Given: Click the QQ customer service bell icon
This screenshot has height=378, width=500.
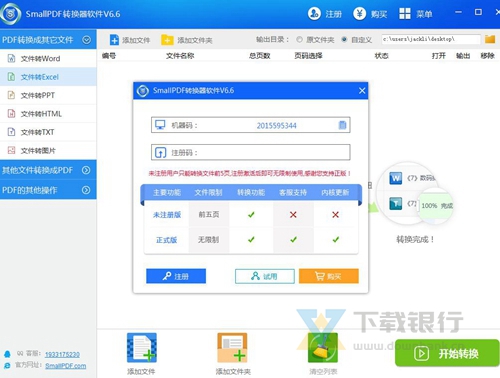Looking at the screenshot, I should [x=7, y=354].
